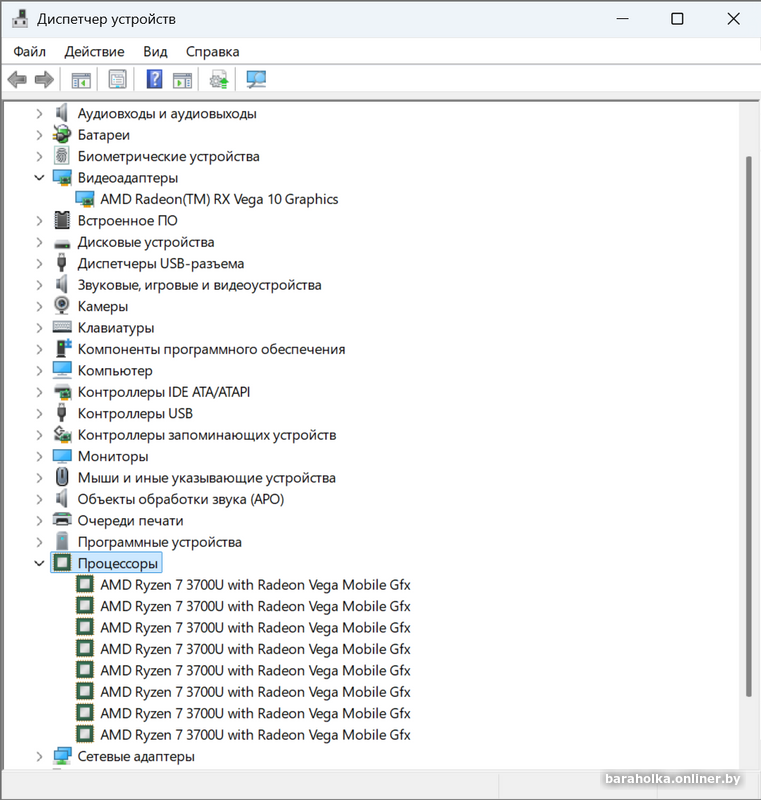Open the Справка menu
The height and width of the screenshot is (800, 761).
(213, 52)
